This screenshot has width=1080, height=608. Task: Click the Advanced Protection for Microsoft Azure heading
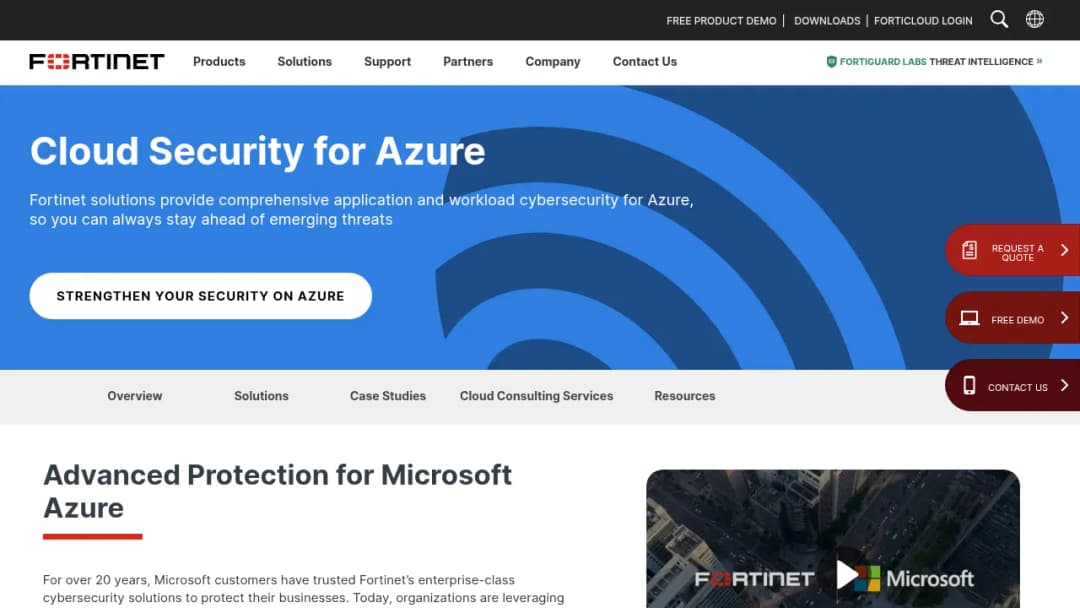point(277,491)
